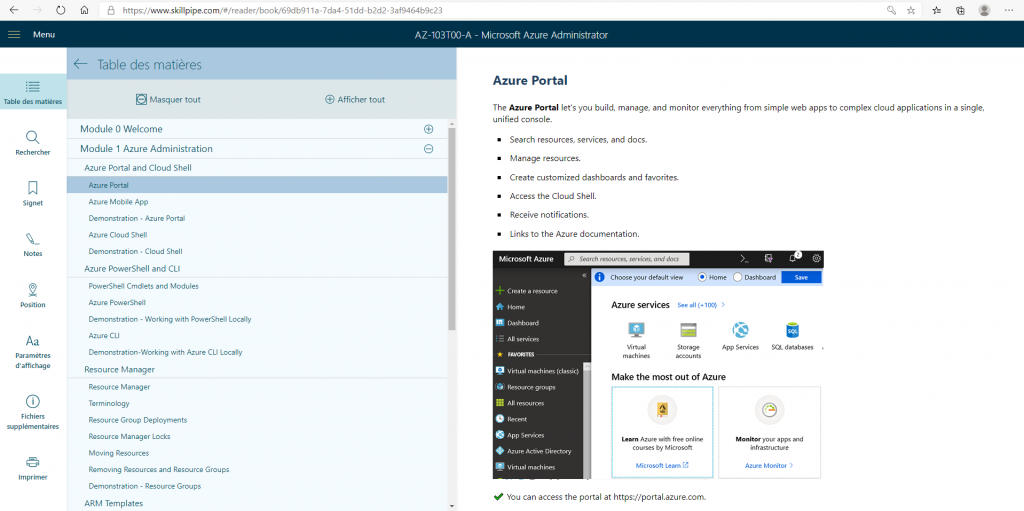Open the Resource Manager section heading
Image resolution: width=1024 pixels, height=511 pixels.
point(120,369)
